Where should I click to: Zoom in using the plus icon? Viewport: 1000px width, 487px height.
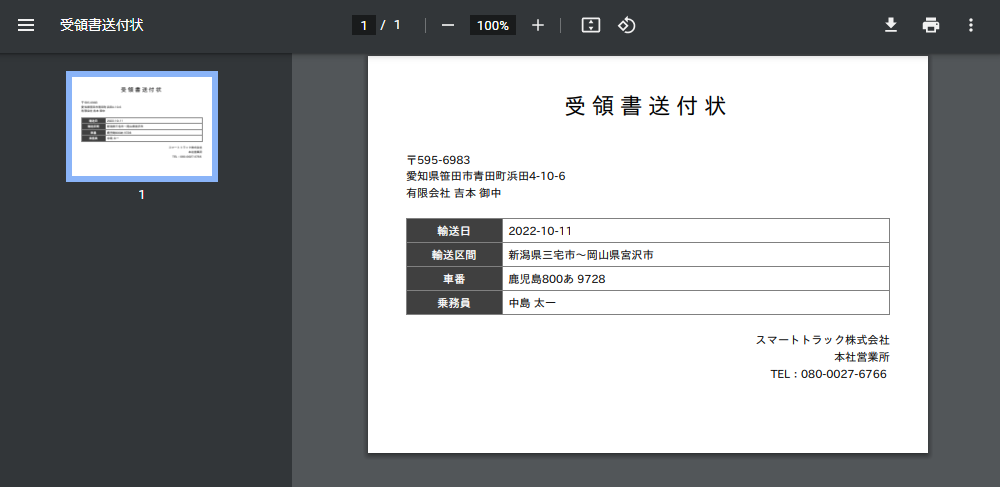538,25
